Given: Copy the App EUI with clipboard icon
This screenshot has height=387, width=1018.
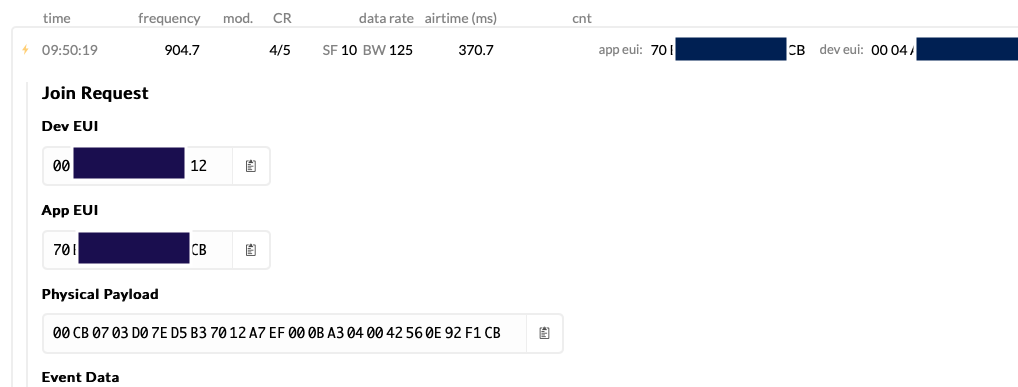Looking at the screenshot, I should click(251, 250).
